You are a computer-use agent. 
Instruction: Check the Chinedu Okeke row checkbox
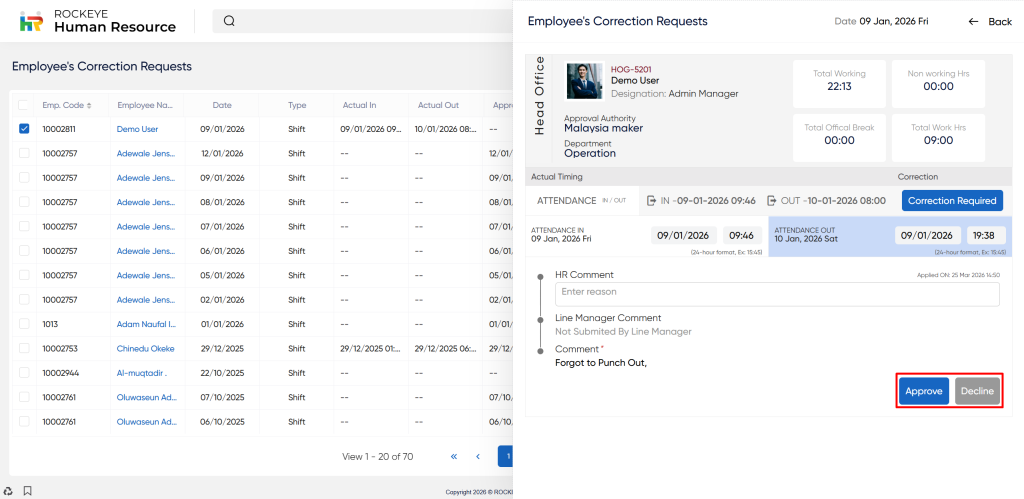(x=24, y=348)
